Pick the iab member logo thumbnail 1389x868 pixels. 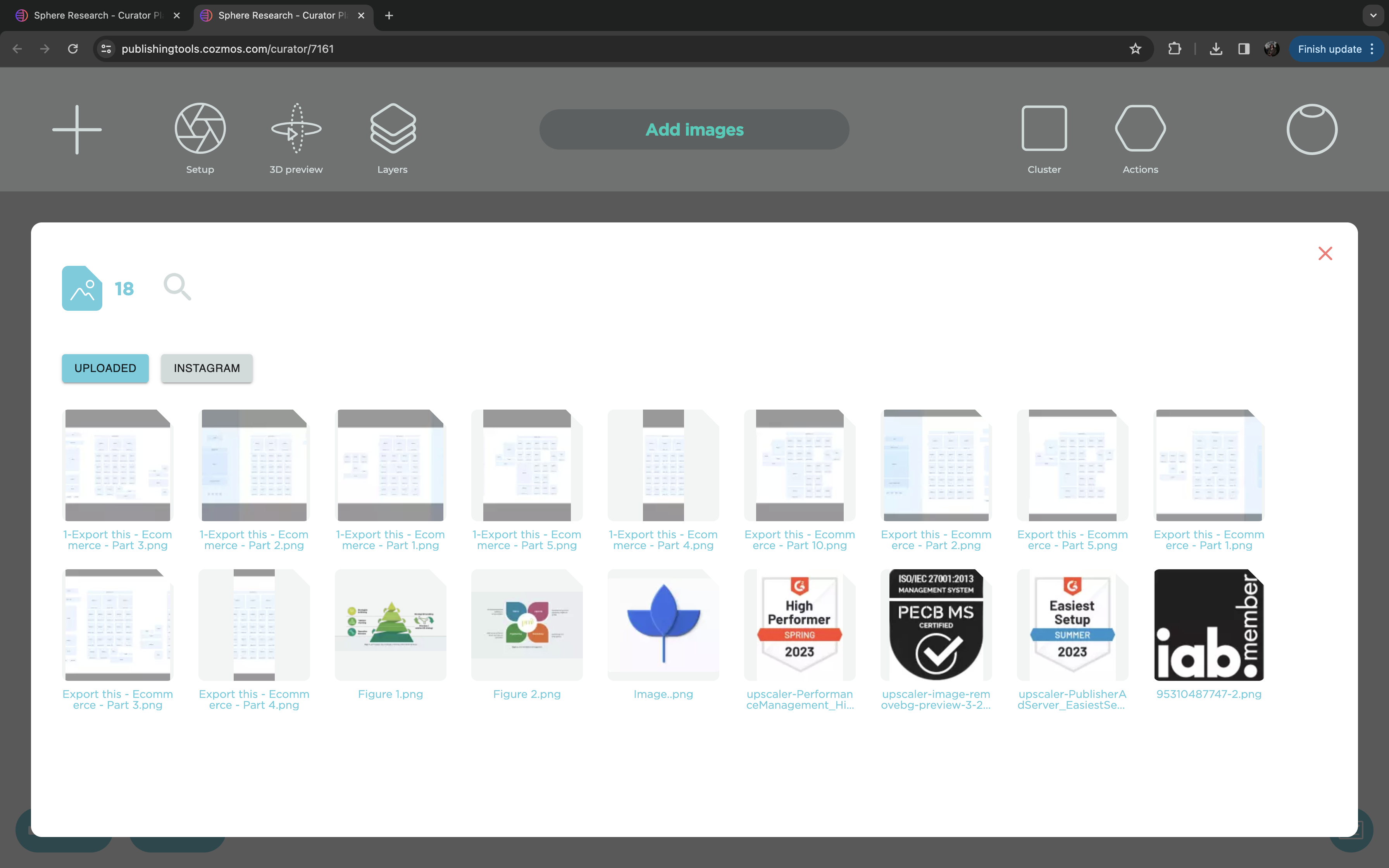(x=1209, y=625)
